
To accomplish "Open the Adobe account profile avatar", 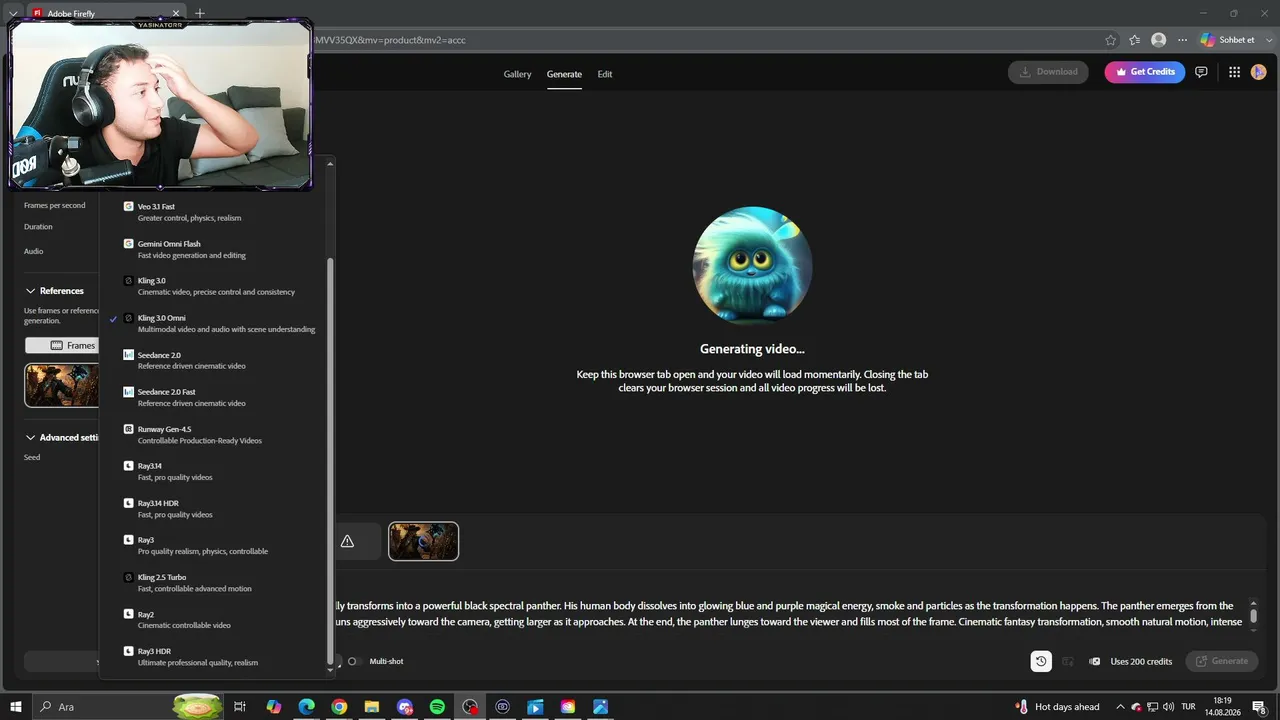I will (1259, 72).
